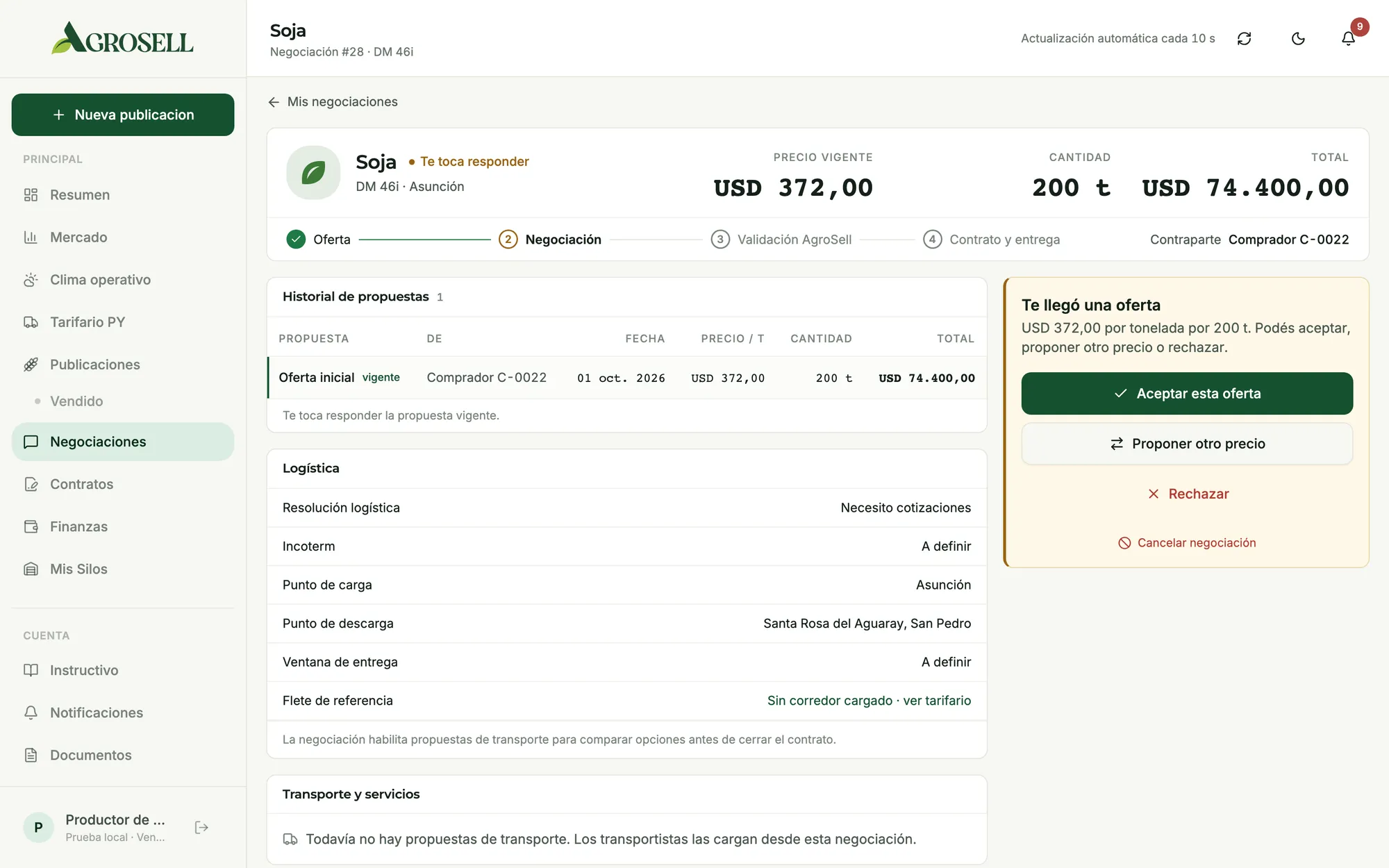The height and width of the screenshot is (868, 1389).
Task: Accept offer with Aceptar esta oferta
Action: click(1186, 394)
